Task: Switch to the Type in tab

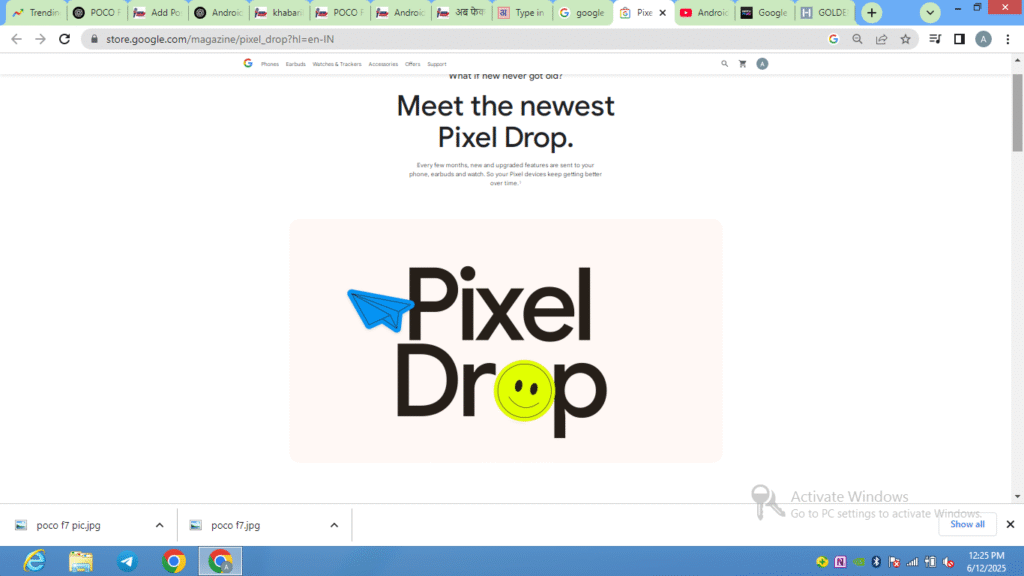Action: [522, 12]
